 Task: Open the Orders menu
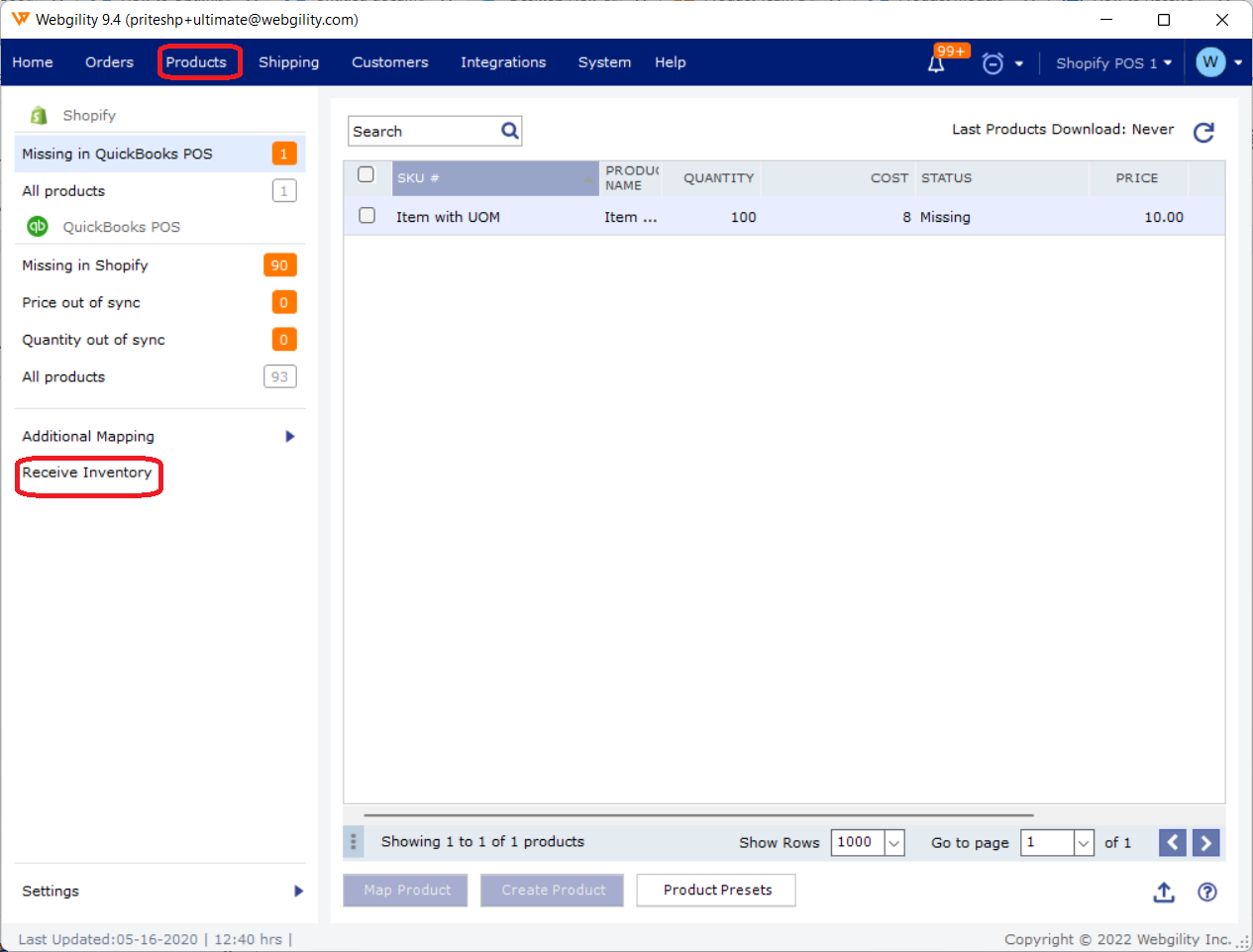pyautogui.click(x=109, y=62)
